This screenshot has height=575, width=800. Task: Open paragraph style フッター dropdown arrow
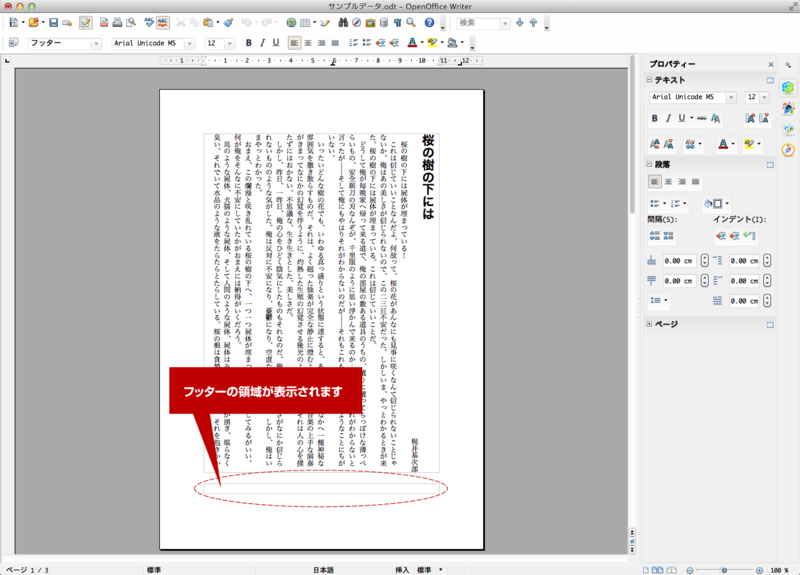pos(96,43)
